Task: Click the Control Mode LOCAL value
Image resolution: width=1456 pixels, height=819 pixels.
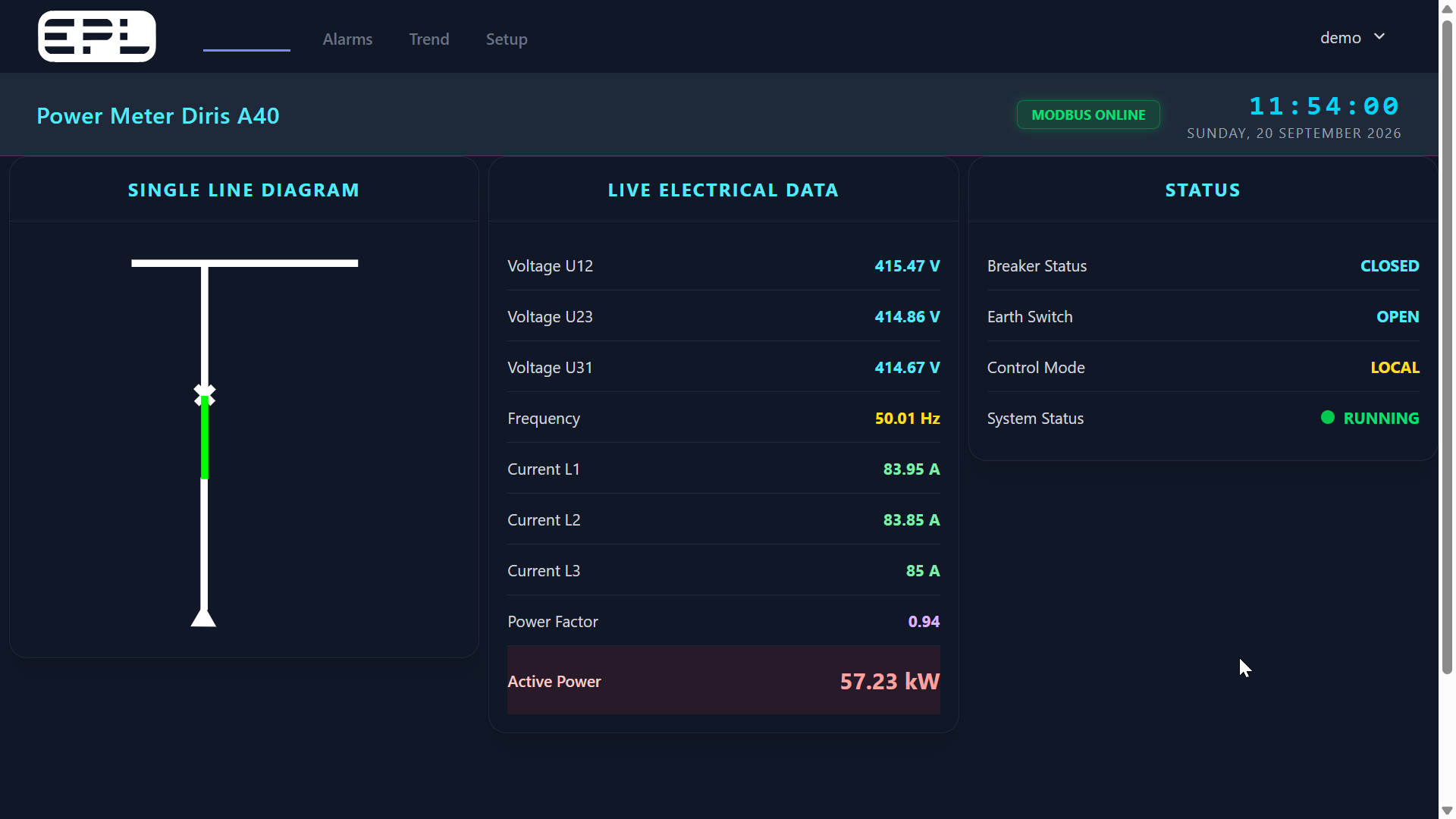Action: [x=1395, y=368]
